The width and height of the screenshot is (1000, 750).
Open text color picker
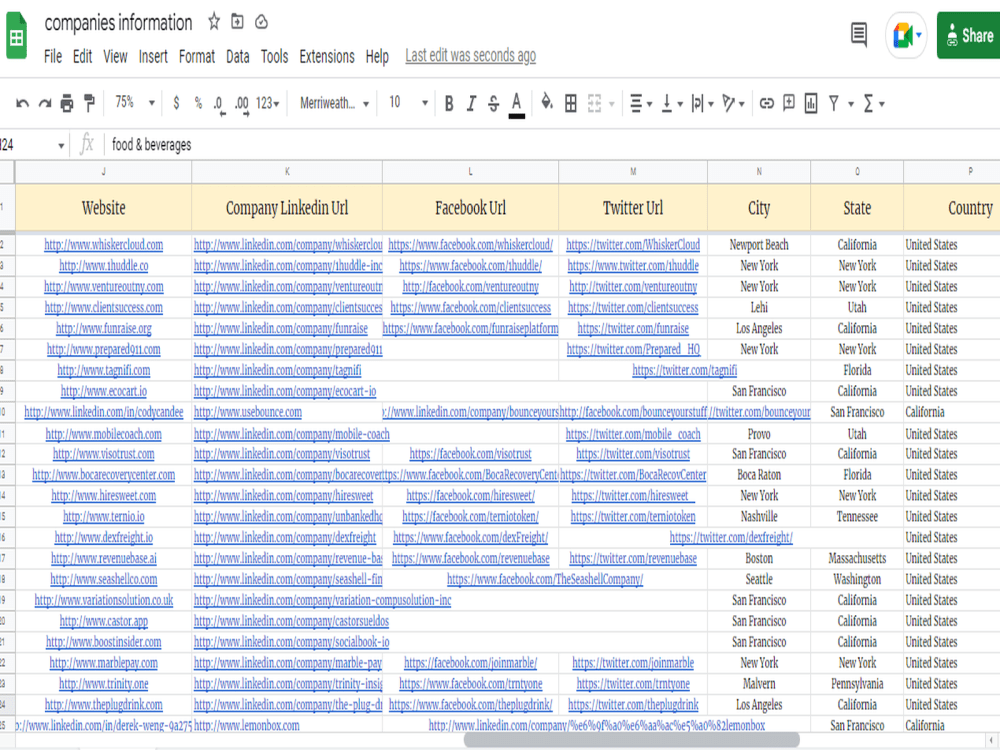click(517, 105)
